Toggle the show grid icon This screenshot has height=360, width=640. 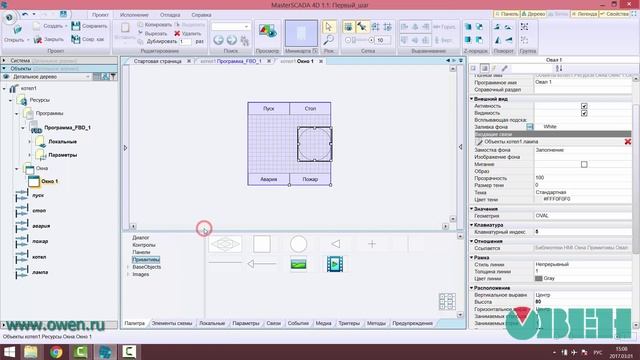pyautogui.click(x=348, y=27)
